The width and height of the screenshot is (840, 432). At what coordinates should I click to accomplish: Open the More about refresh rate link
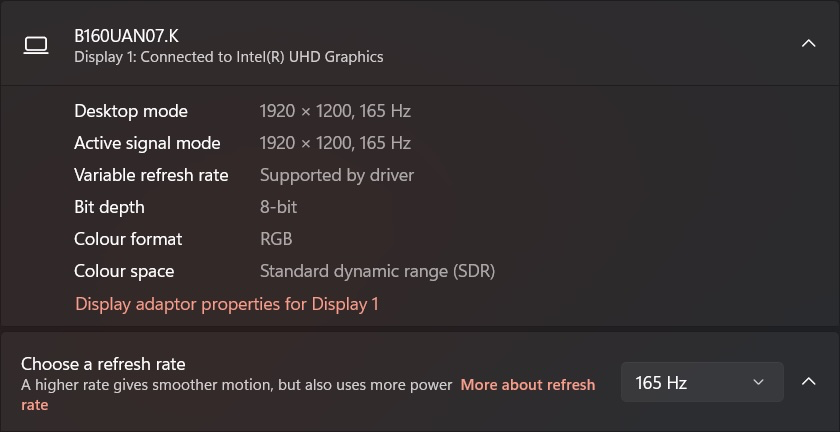[308, 394]
